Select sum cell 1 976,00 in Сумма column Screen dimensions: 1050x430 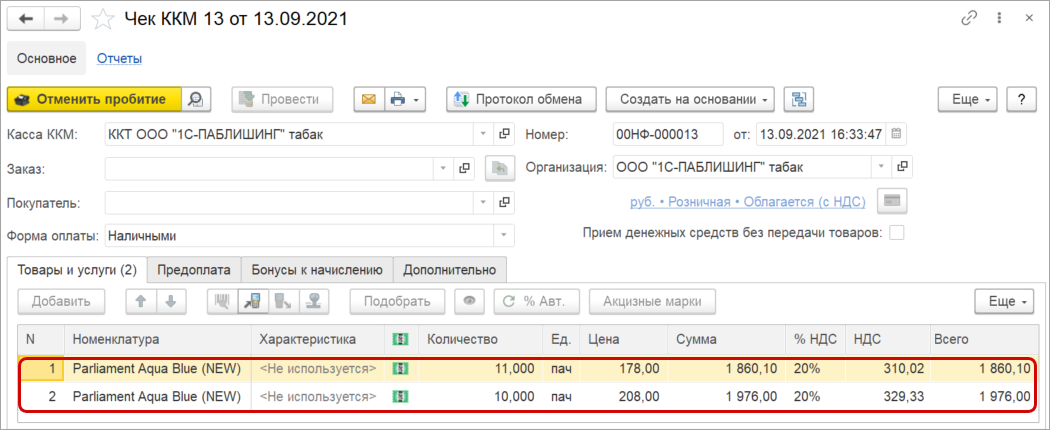click(727, 397)
